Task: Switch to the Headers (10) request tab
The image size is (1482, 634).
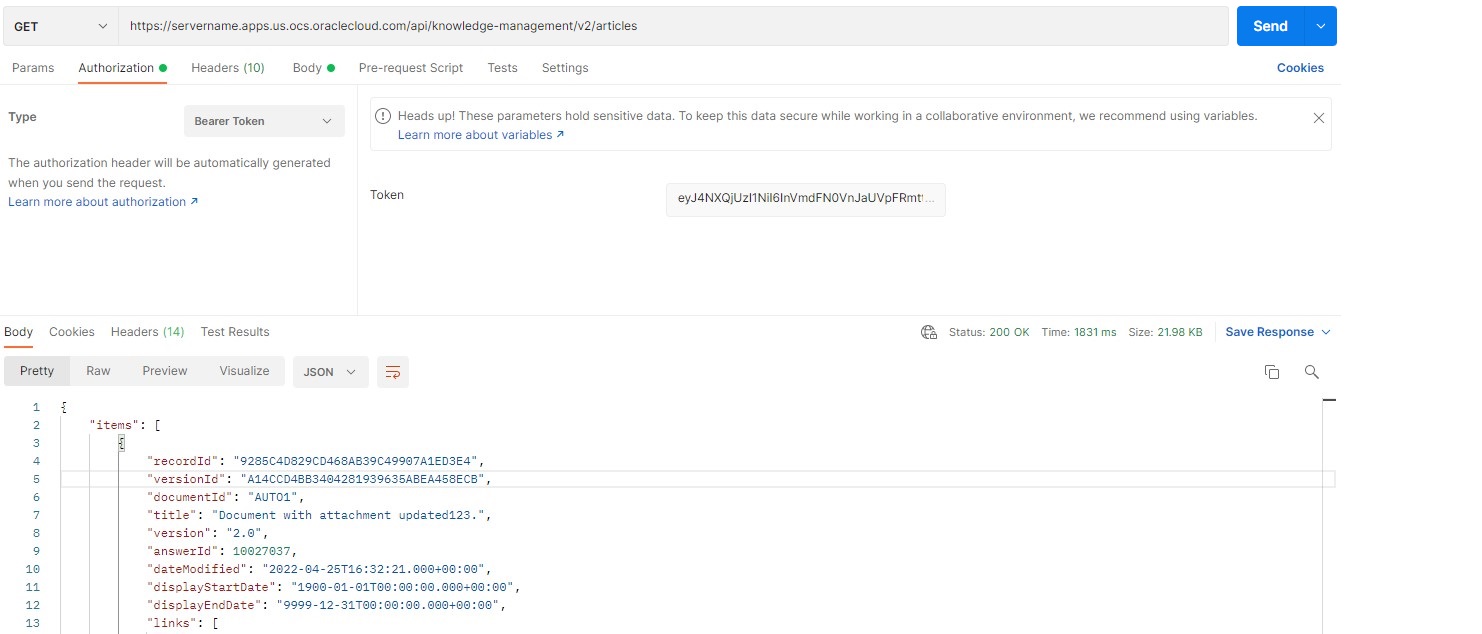Action: tap(227, 67)
